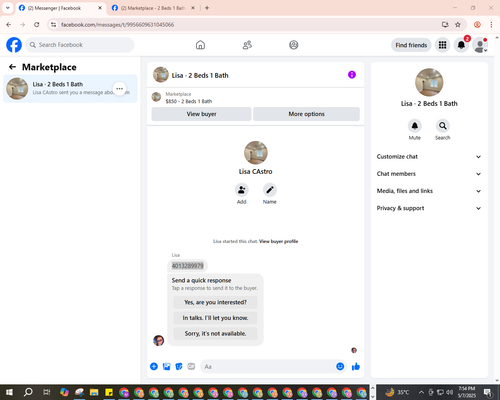The height and width of the screenshot is (400, 500).
Task: Open the account profile menu
Action: tap(480, 45)
